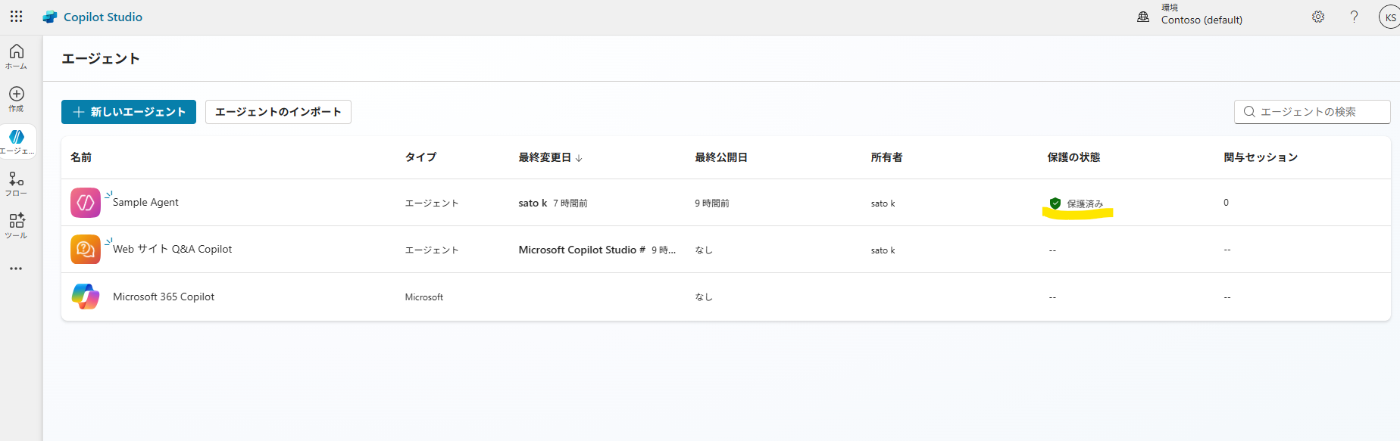Image resolution: width=1400 pixels, height=441 pixels.
Task: Open Tools (ツール) in the sidebar
Action: 16,226
